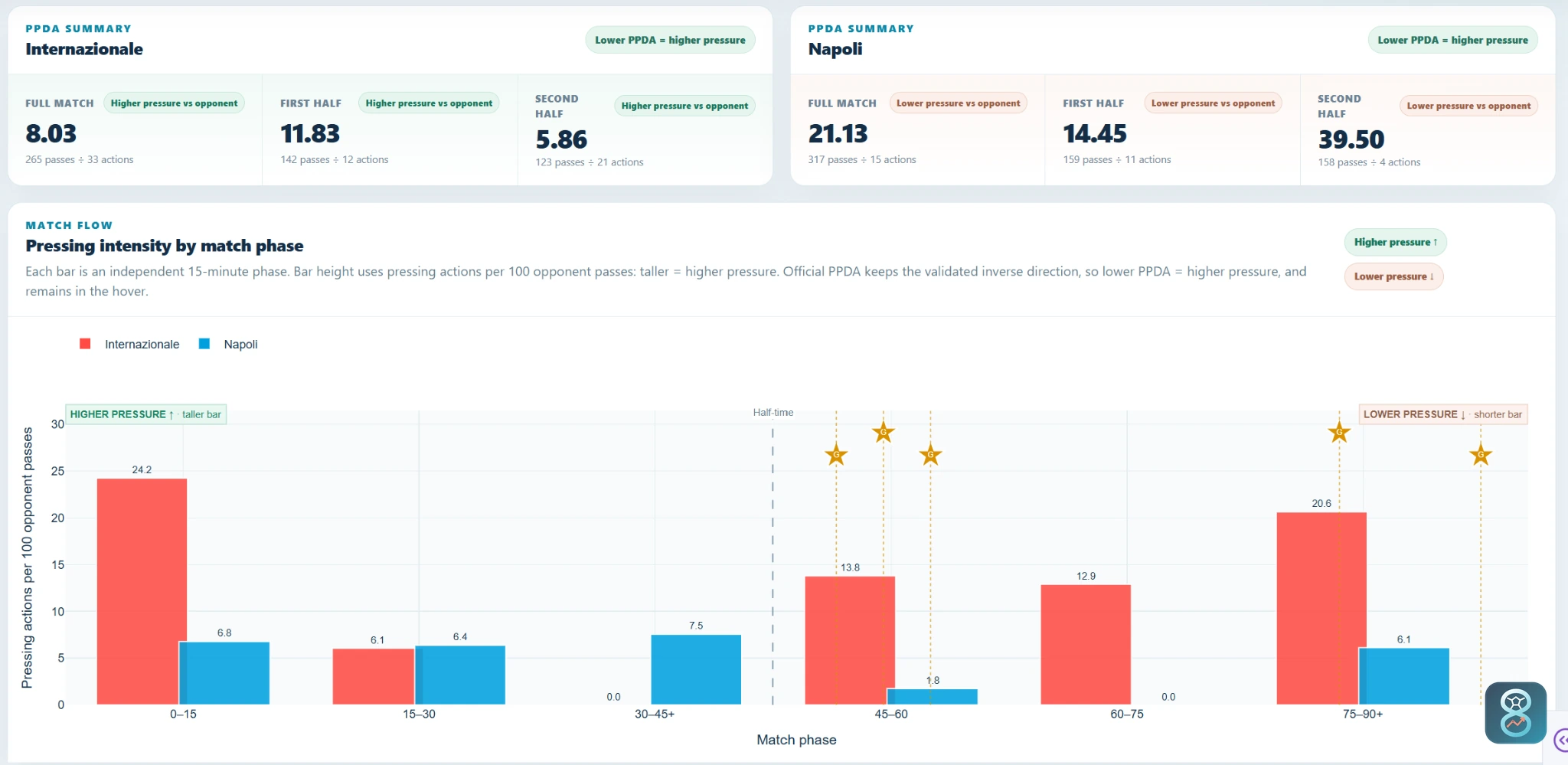
Task: Select the Napoli 30–45+ bar valued 7.5
Action: pyautogui.click(x=696, y=669)
